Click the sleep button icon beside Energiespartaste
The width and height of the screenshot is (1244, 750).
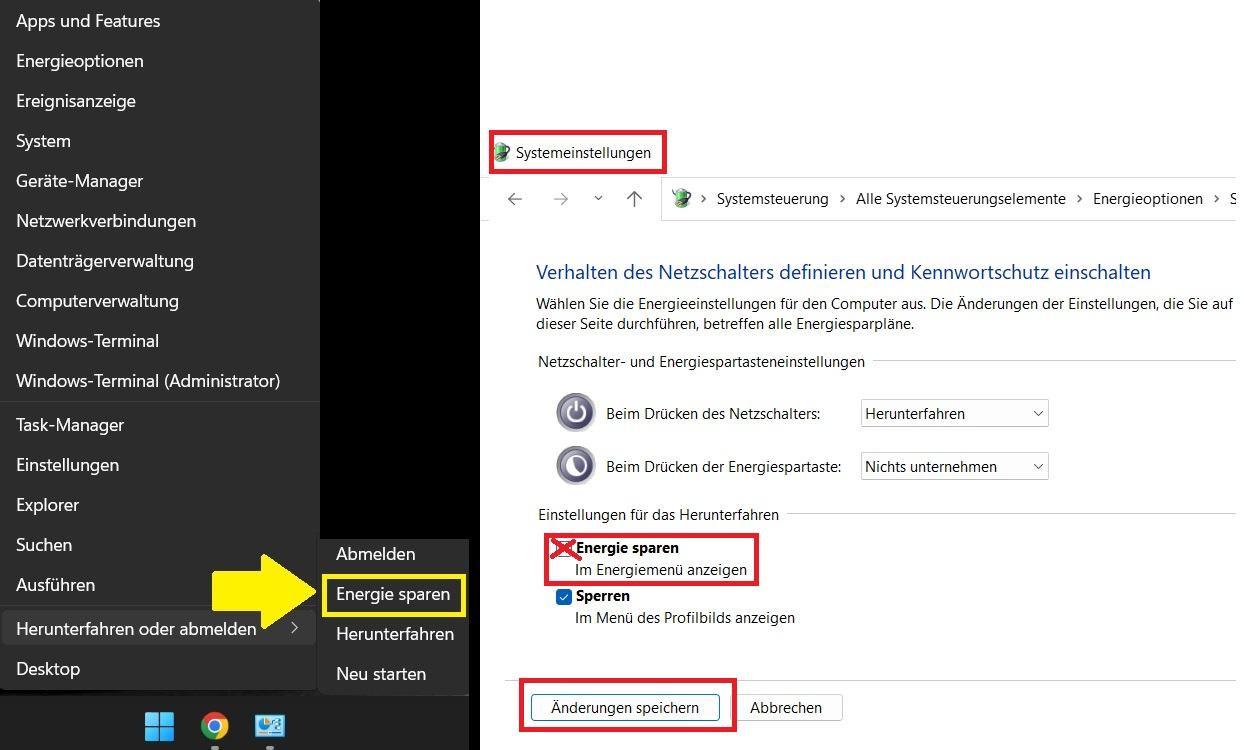[576, 466]
